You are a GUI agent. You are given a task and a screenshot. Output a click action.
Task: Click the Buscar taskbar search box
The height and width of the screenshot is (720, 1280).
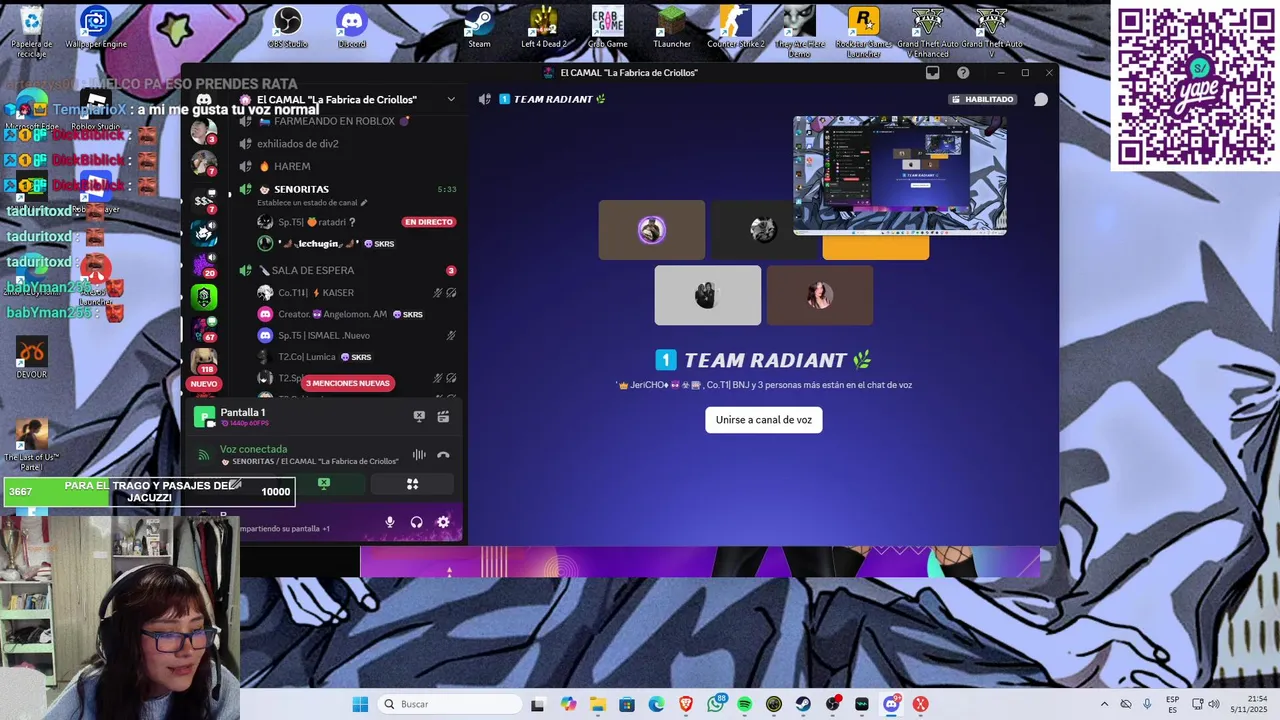[449, 704]
